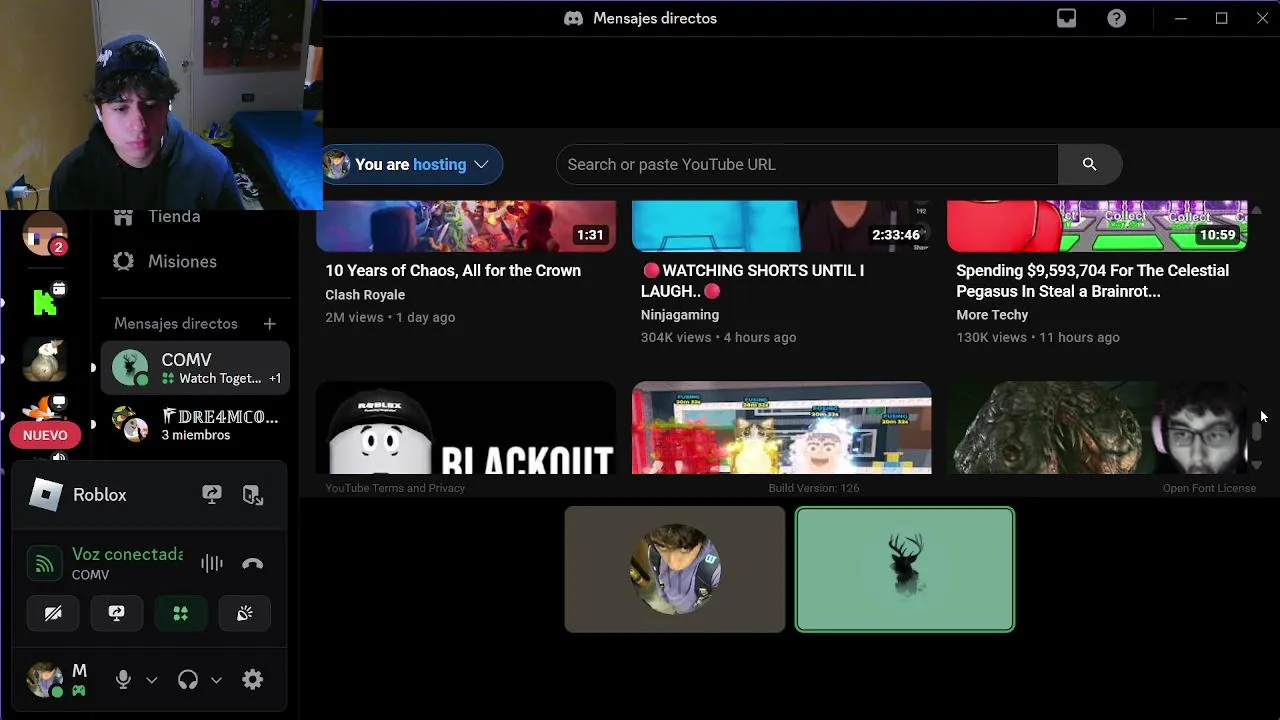
Task: Minimize the Discord window
Action: (x=1180, y=18)
